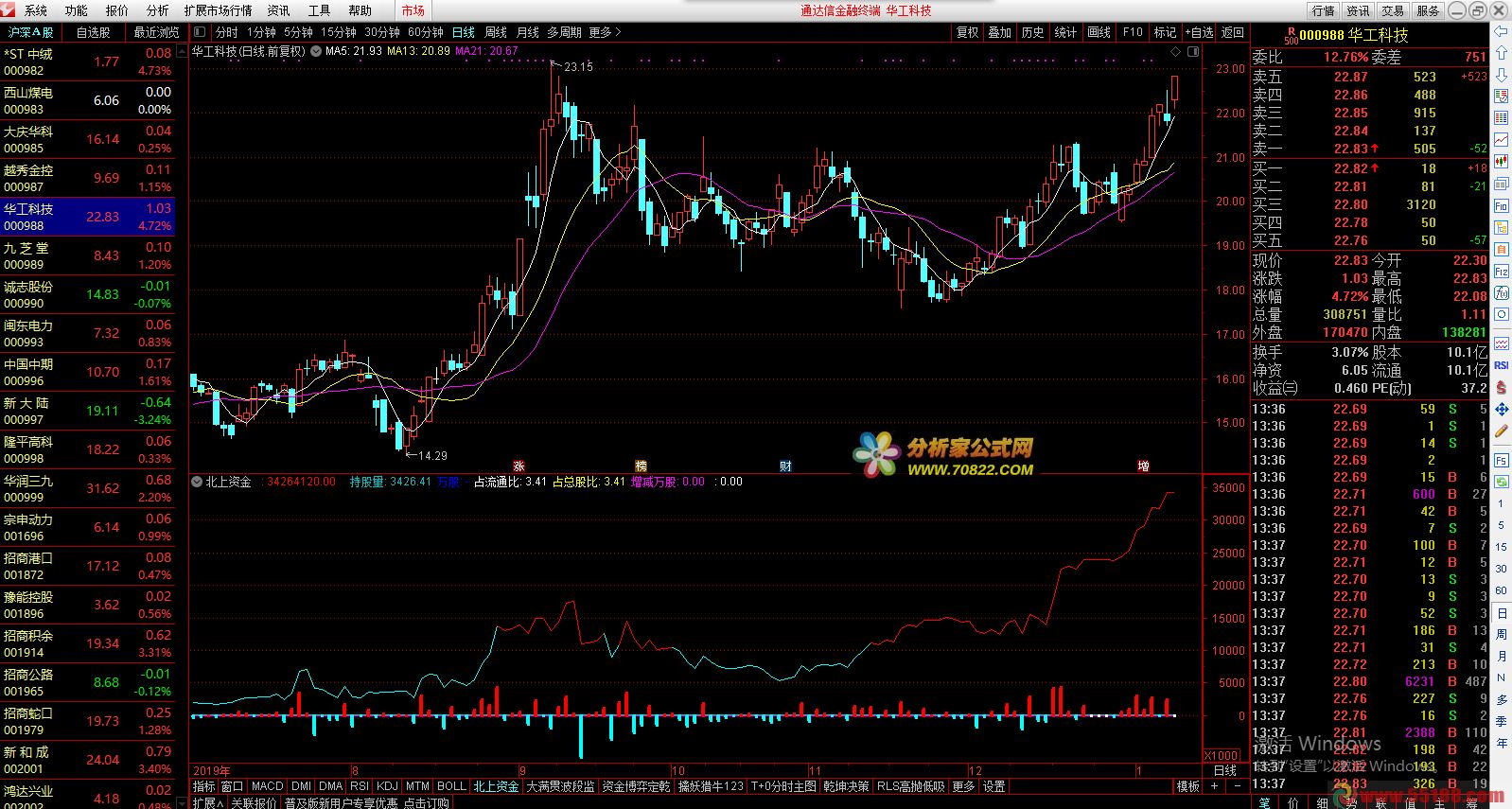Switch to the MACD indicator tab
This screenshot has height=809, width=1512.
pyautogui.click(x=267, y=786)
